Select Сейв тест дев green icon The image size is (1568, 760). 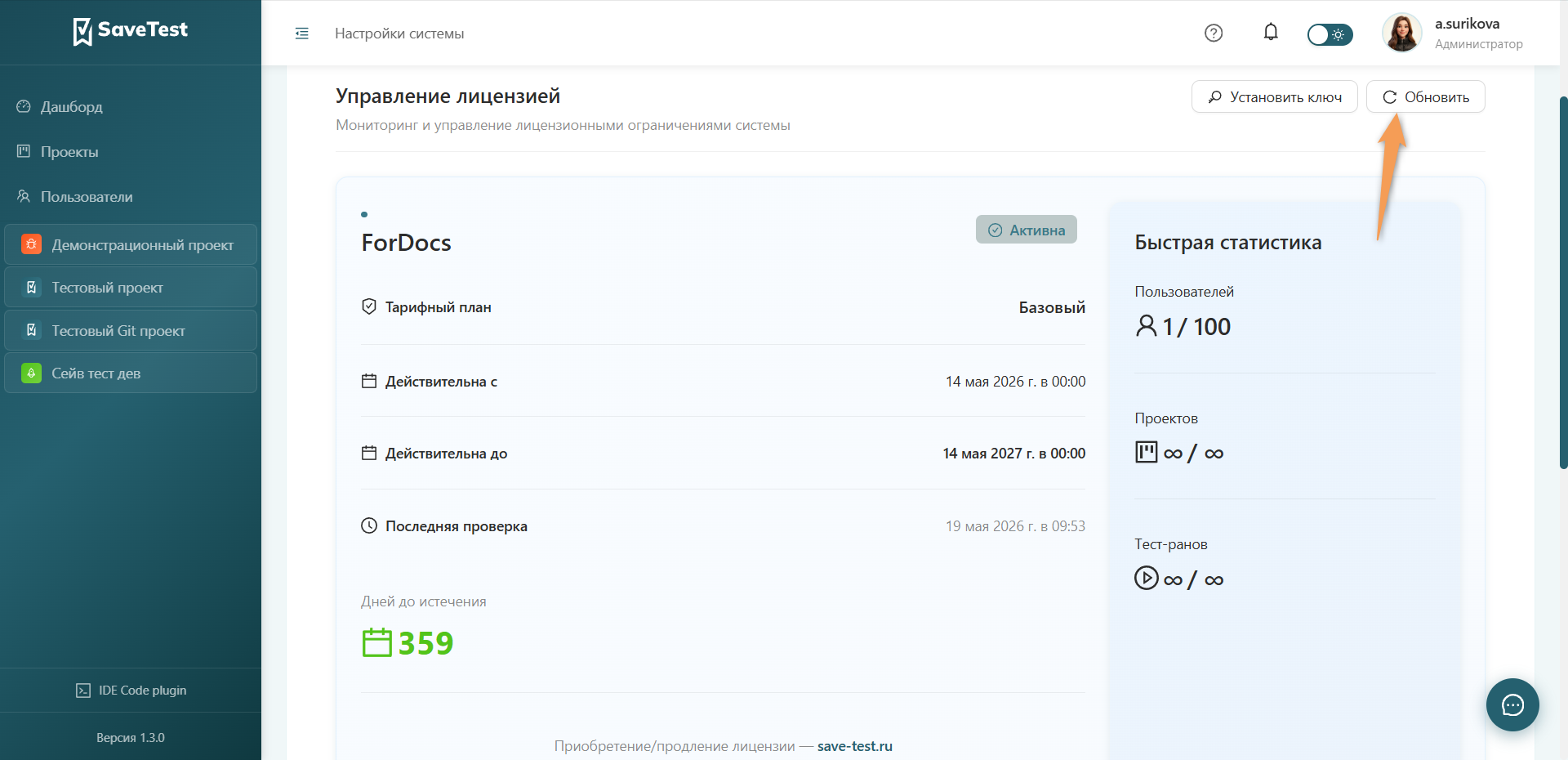[31, 373]
